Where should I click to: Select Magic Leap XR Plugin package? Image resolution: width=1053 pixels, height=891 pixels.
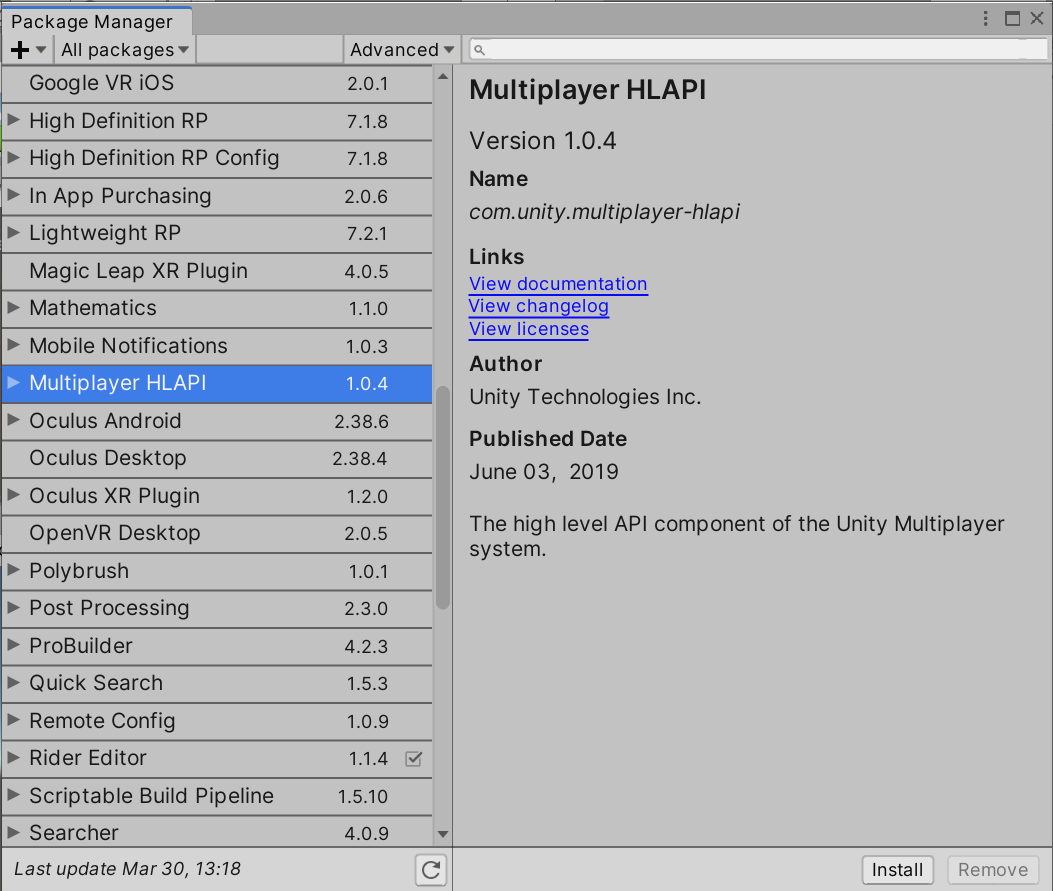click(217, 271)
